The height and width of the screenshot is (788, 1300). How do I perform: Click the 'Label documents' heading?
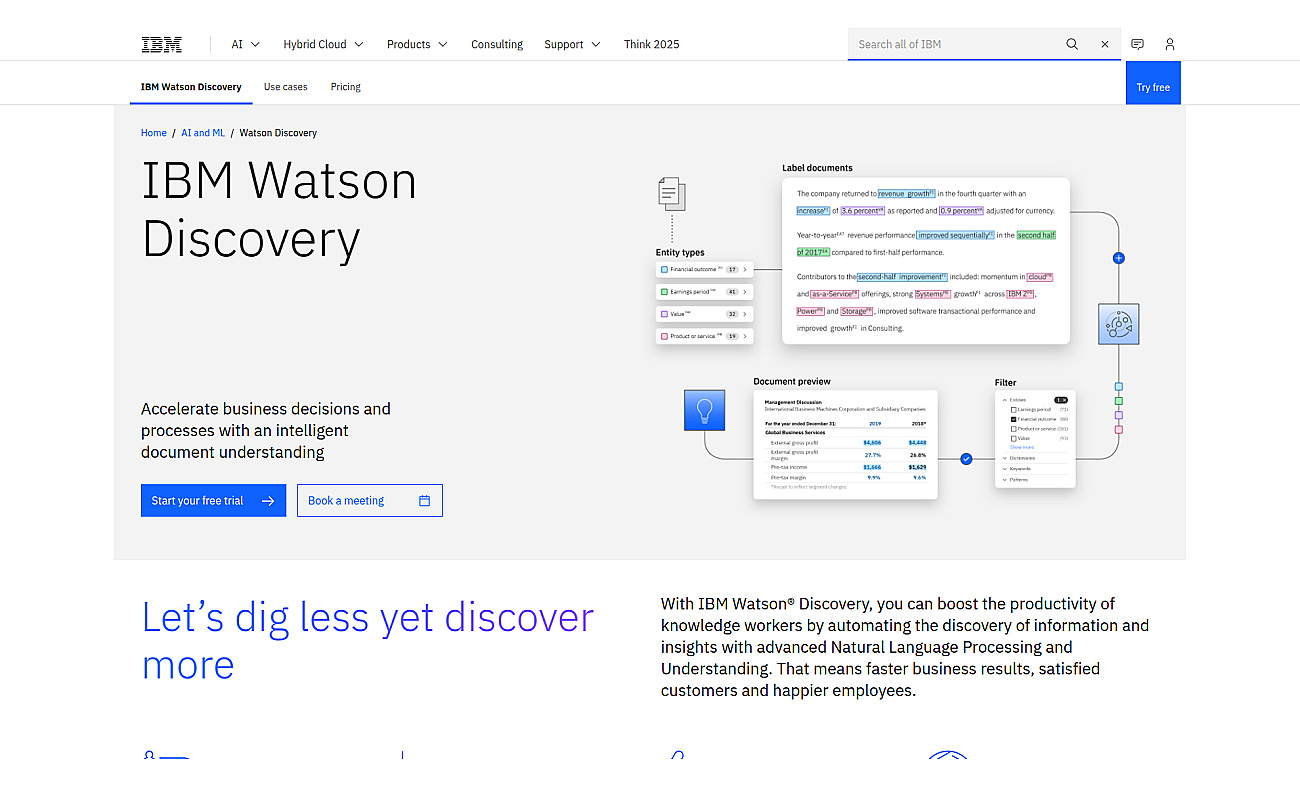[x=817, y=168]
